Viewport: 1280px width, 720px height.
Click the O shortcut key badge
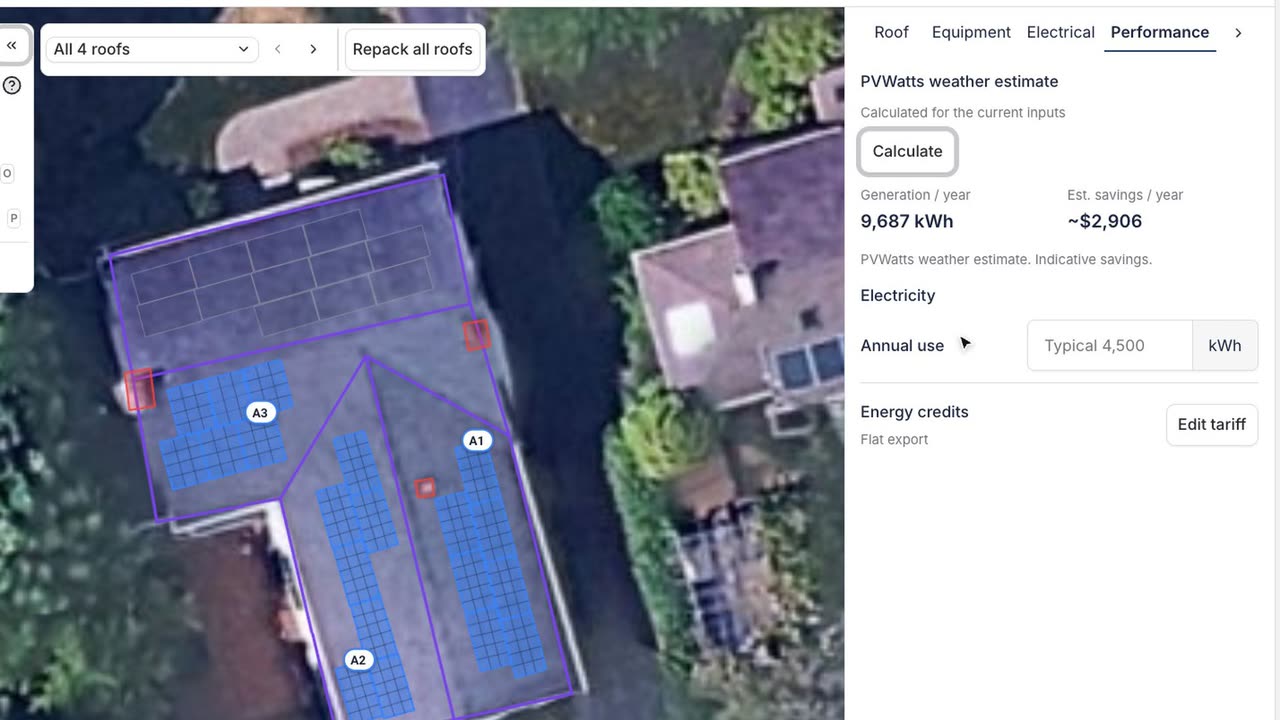click(7, 173)
